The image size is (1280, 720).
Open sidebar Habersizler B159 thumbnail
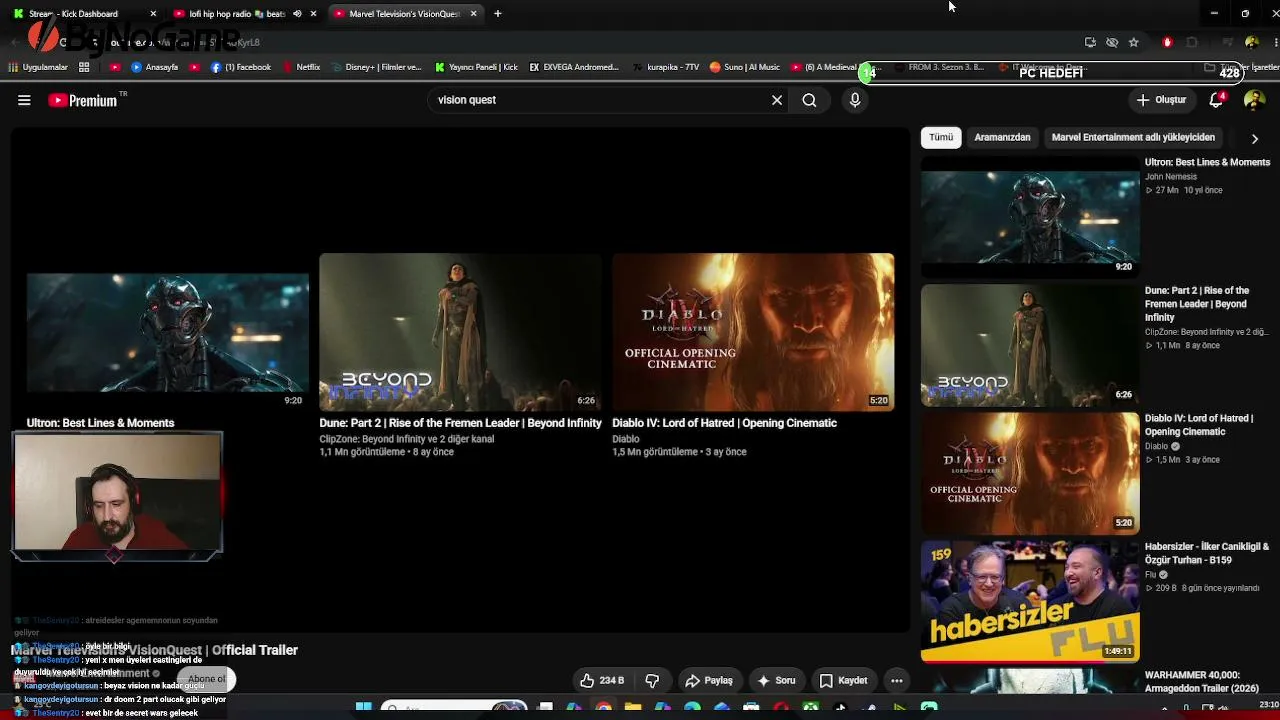click(1030, 601)
